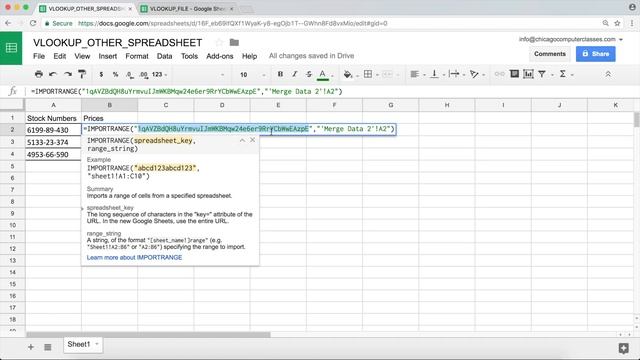Select cell A4 with 4953-66-590
The height and width of the screenshot is (360, 640).
tap(53, 154)
